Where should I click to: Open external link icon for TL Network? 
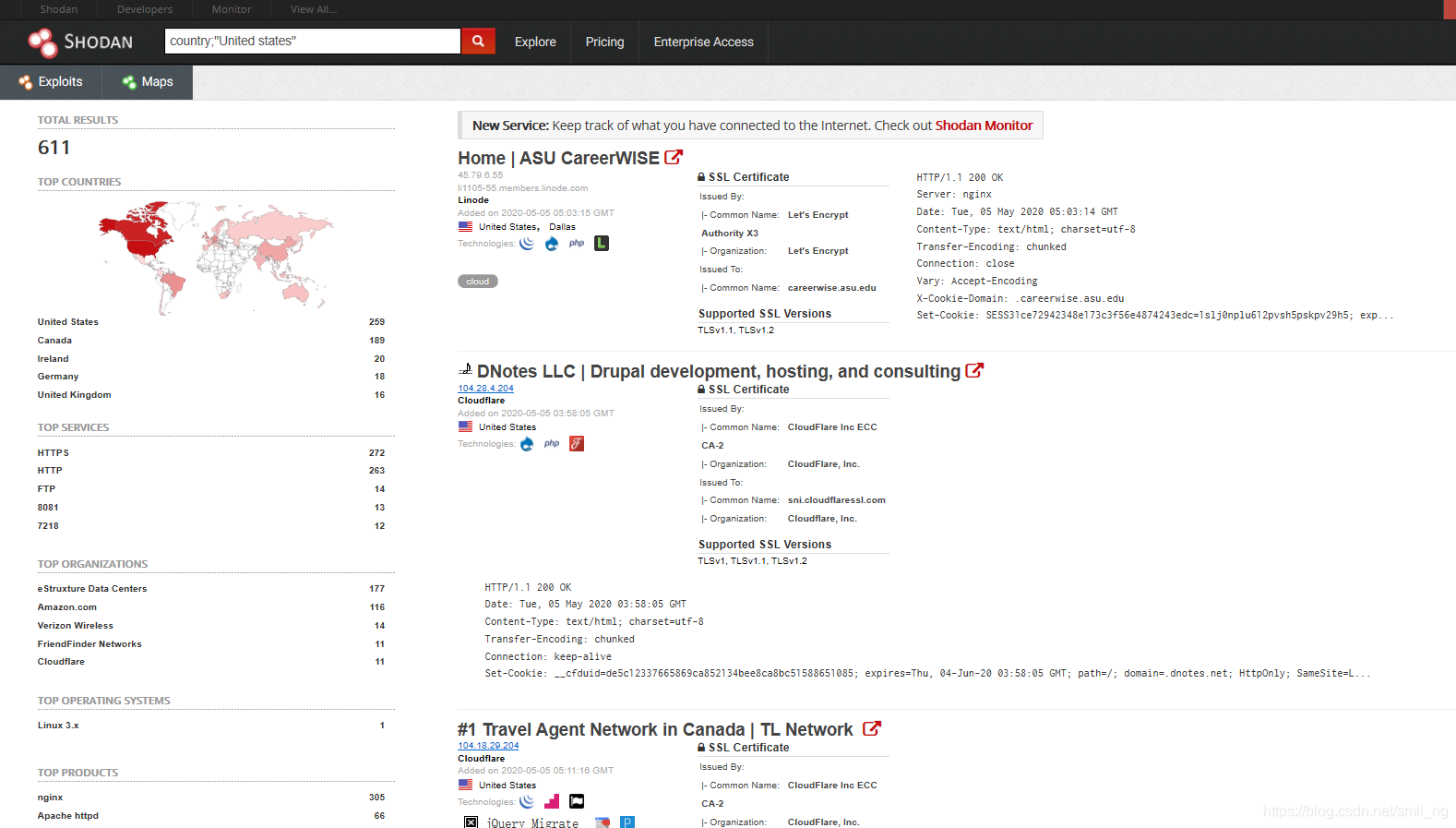(872, 729)
